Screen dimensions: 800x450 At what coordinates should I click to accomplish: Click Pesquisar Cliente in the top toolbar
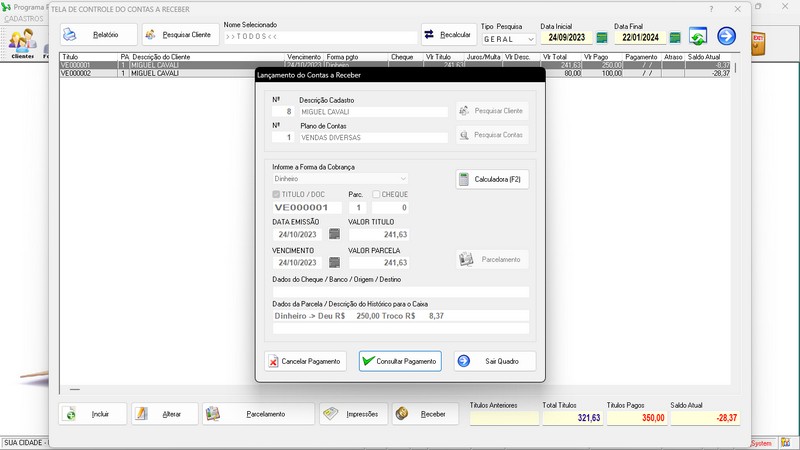(x=180, y=35)
